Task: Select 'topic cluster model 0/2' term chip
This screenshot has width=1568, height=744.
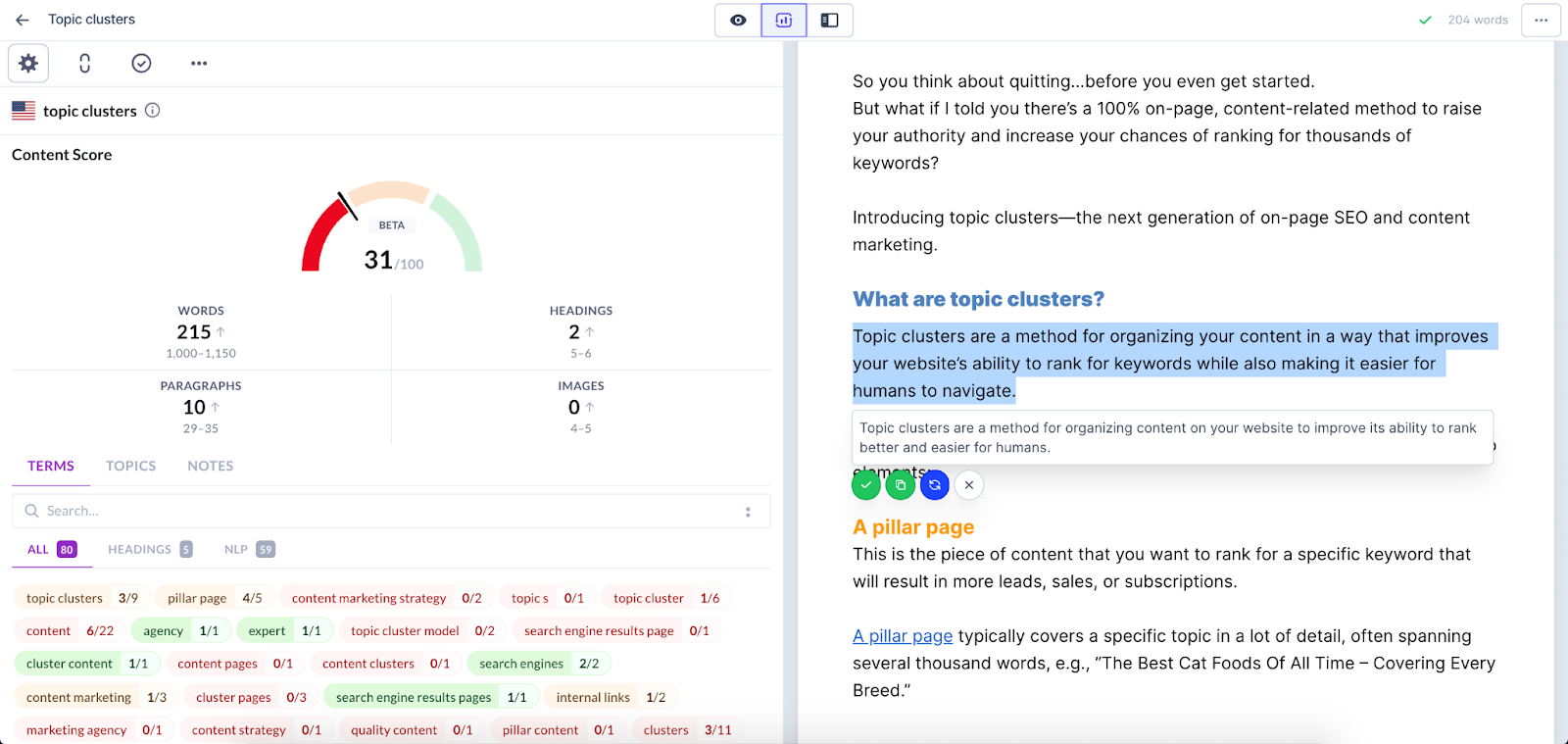Action: click(422, 631)
